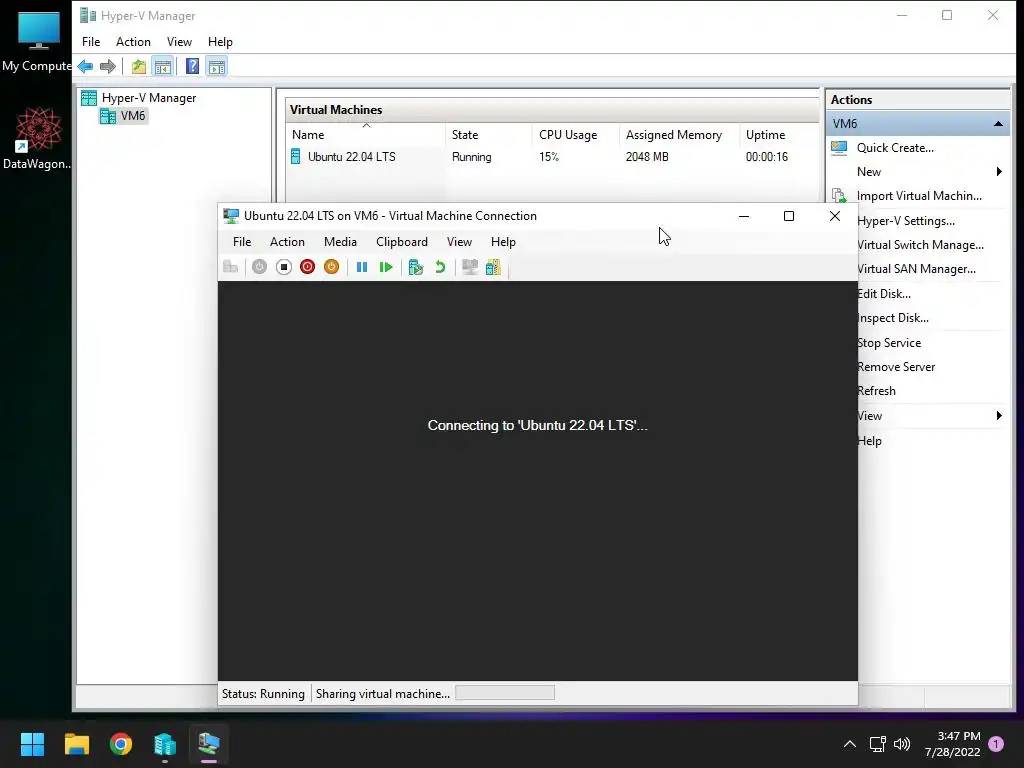Click Stop Service action
The height and width of the screenshot is (768, 1024).
[x=889, y=343]
